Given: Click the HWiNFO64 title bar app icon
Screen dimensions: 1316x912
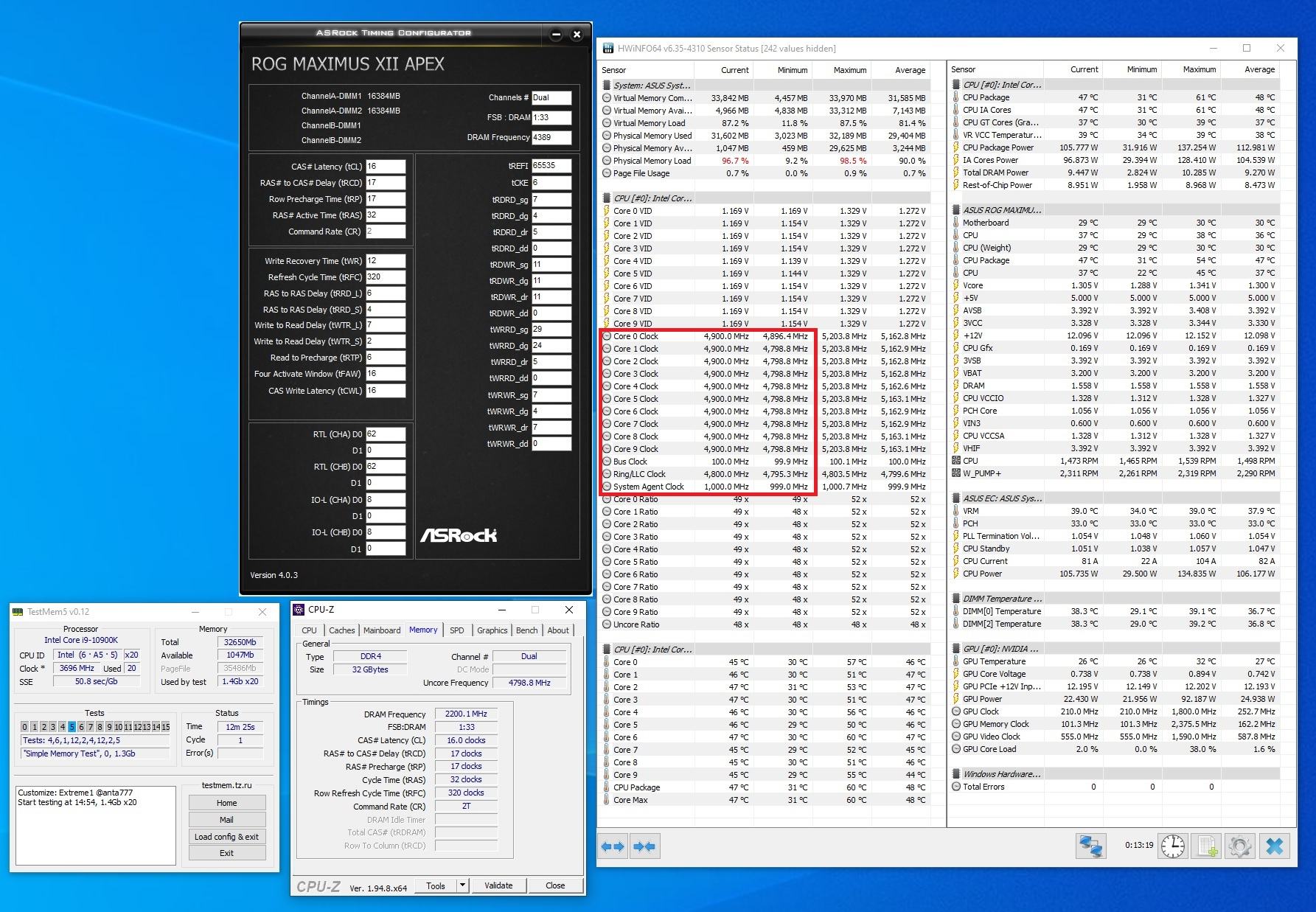Looking at the screenshot, I should point(608,49).
